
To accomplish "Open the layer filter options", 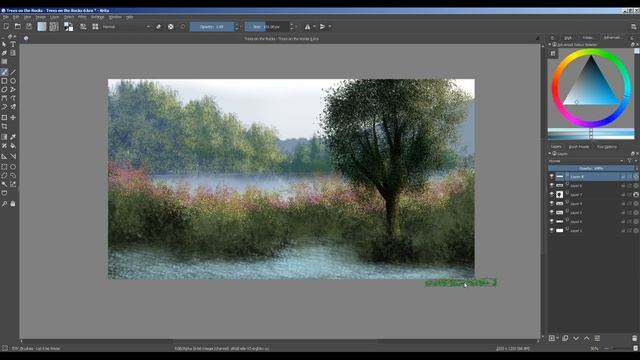I will pyautogui.click(x=630, y=161).
